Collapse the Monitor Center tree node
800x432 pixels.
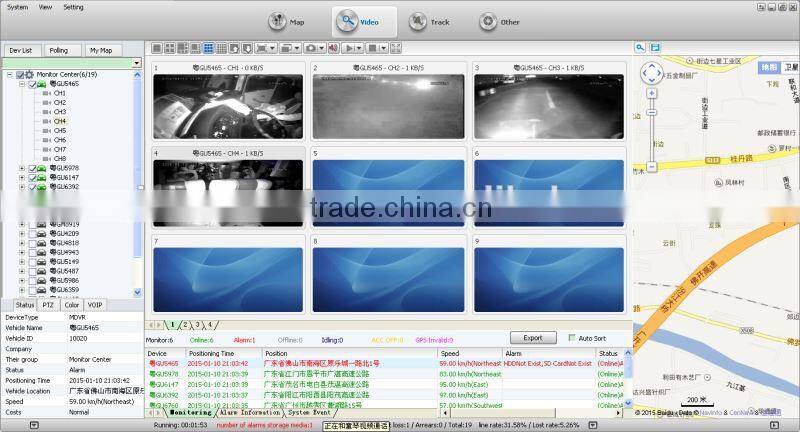10,74
